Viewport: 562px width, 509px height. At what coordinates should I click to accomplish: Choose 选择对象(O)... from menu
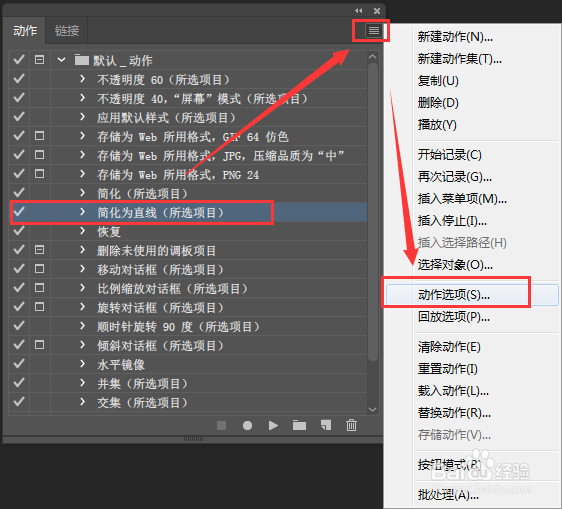[x=455, y=265]
